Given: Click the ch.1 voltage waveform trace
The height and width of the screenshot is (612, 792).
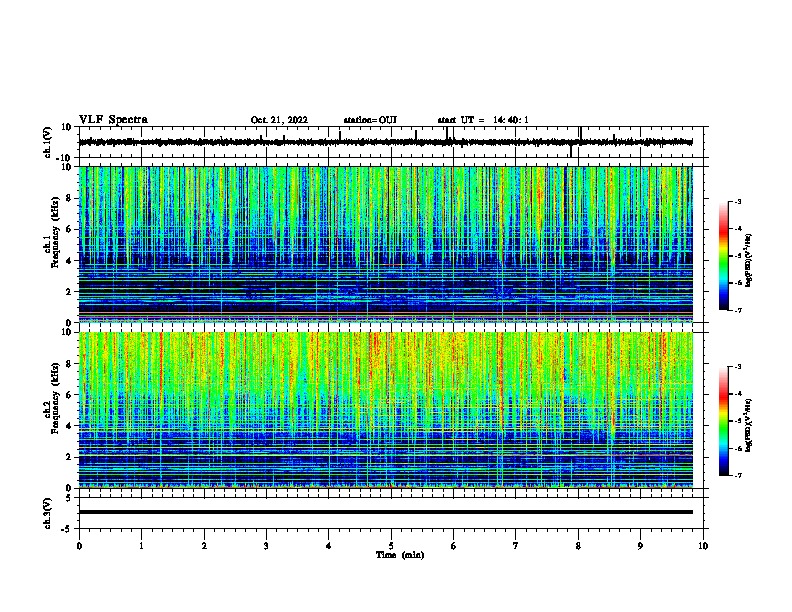Looking at the screenshot, I should [385, 142].
